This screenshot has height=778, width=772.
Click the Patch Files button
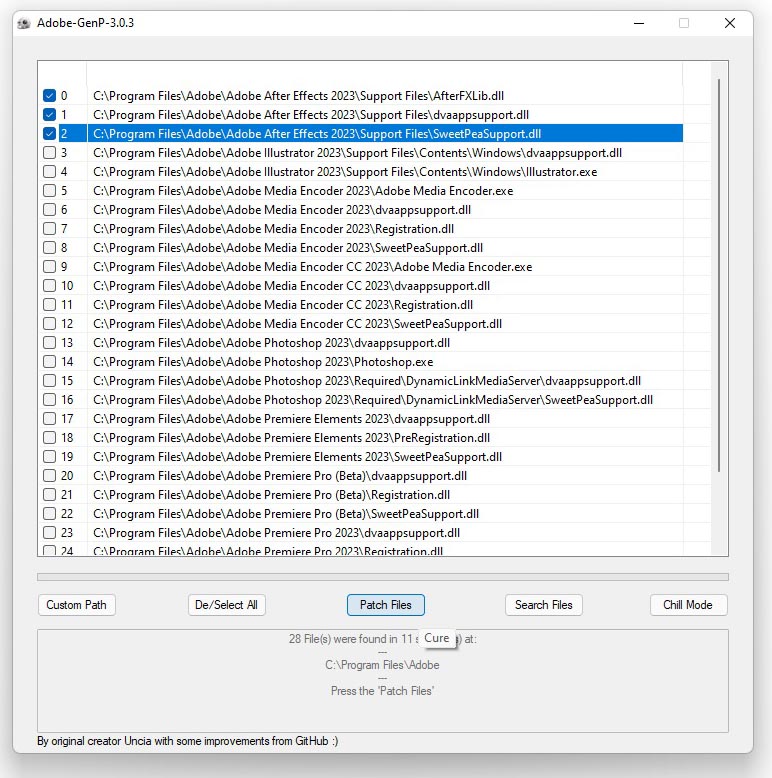385,605
